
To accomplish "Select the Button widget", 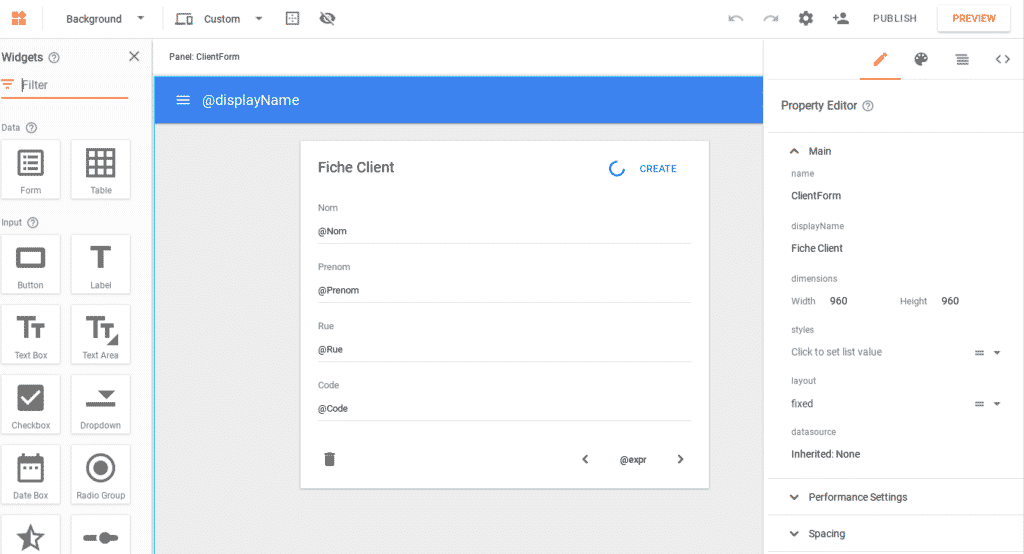I will tap(31, 264).
